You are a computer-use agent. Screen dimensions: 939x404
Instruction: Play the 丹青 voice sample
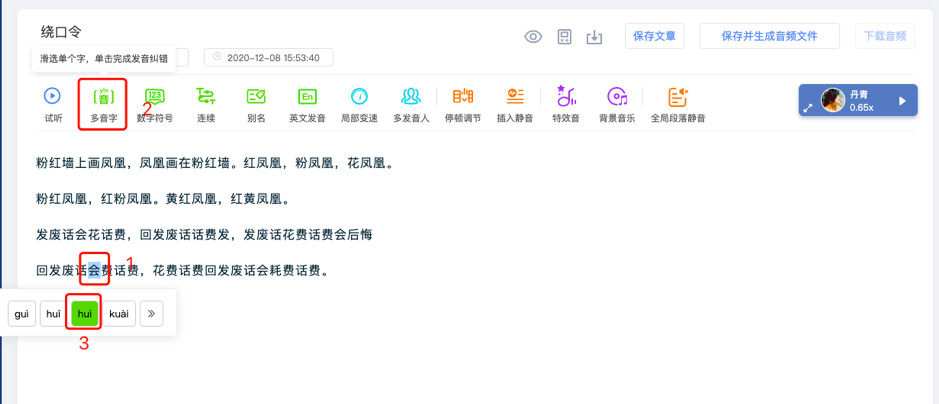(903, 101)
